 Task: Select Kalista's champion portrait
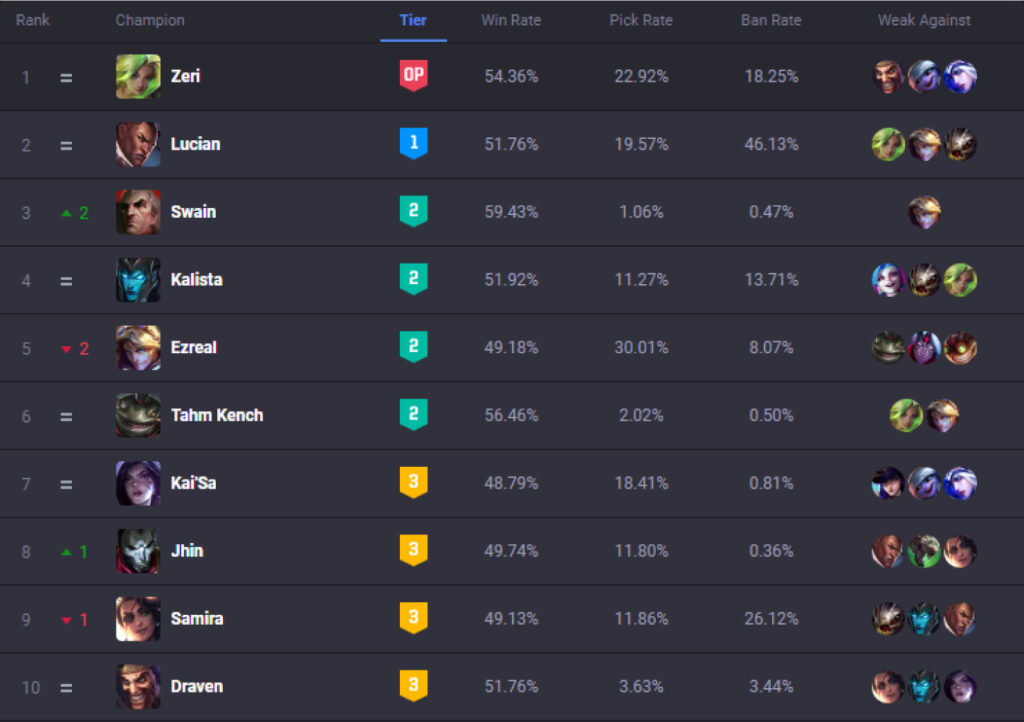tap(138, 280)
